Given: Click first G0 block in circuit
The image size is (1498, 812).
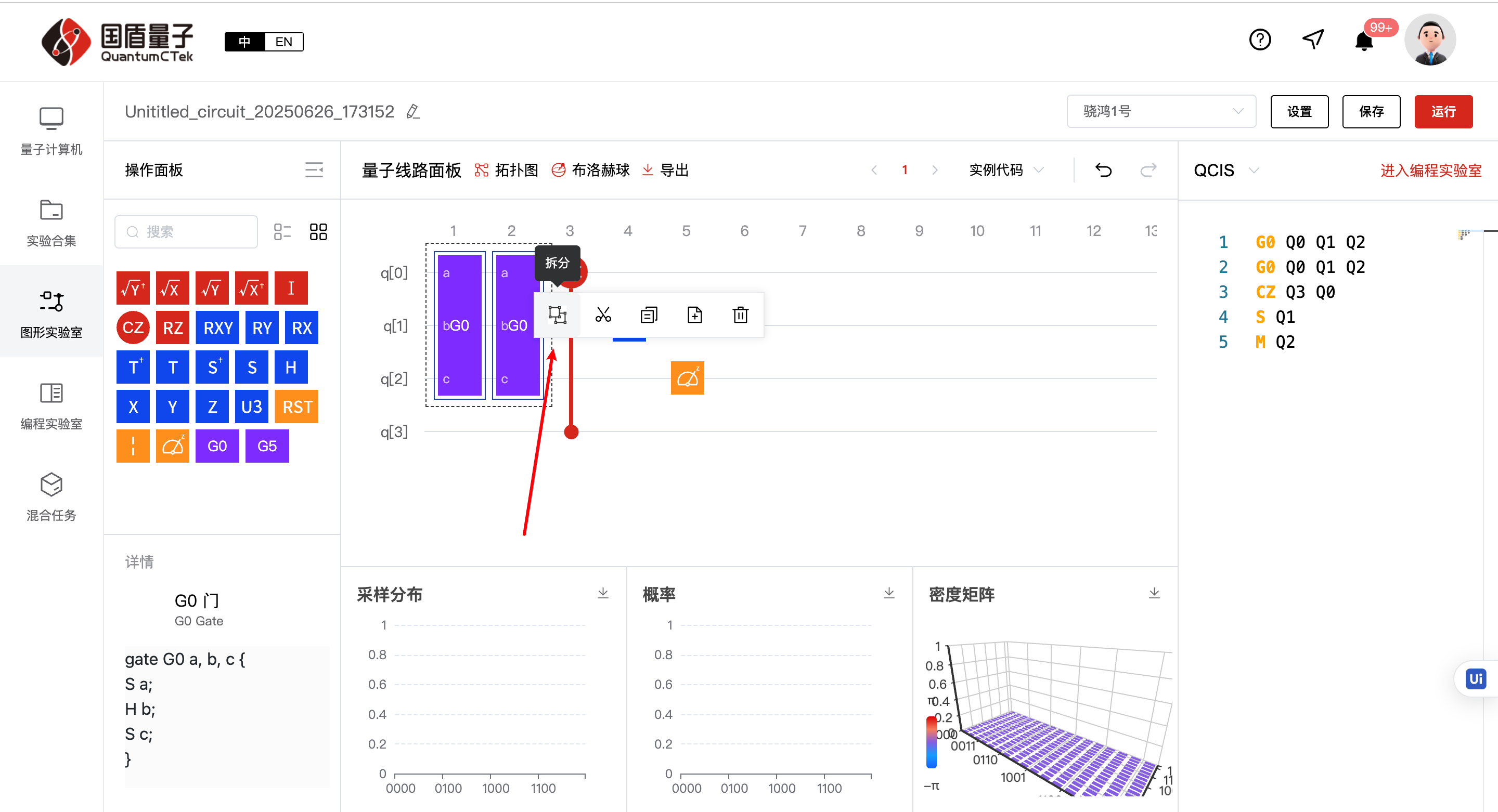Looking at the screenshot, I should pyautogui.click(x=459, y=325).
